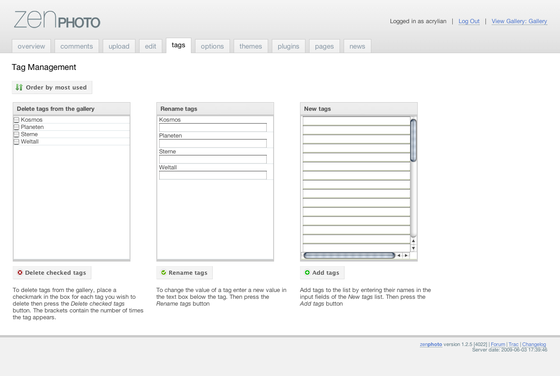
Task: Check the Weltall tag checkbox
Action: click(16, 141)
